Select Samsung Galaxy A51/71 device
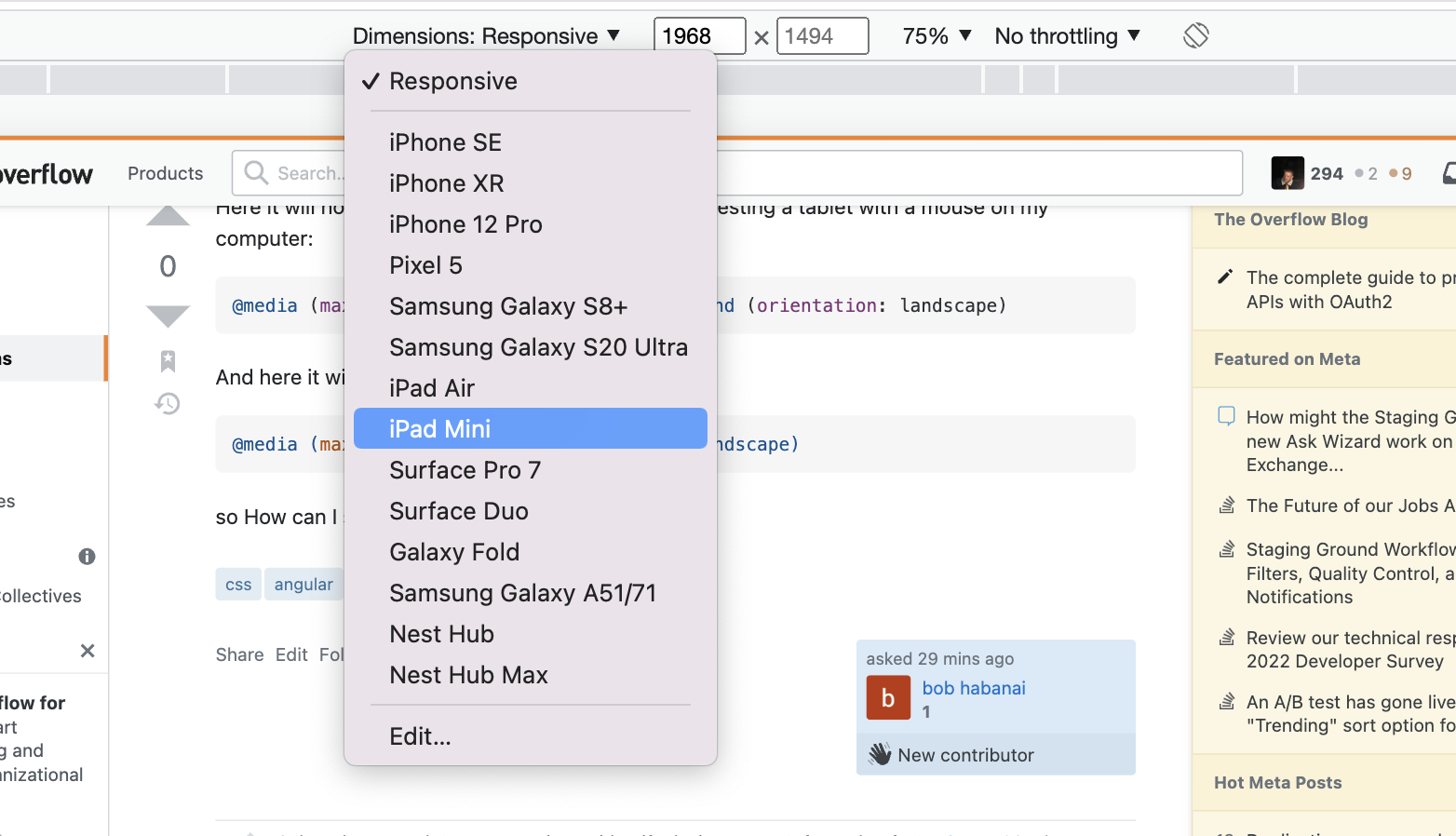1456x836 pixels. pos(531,593)
